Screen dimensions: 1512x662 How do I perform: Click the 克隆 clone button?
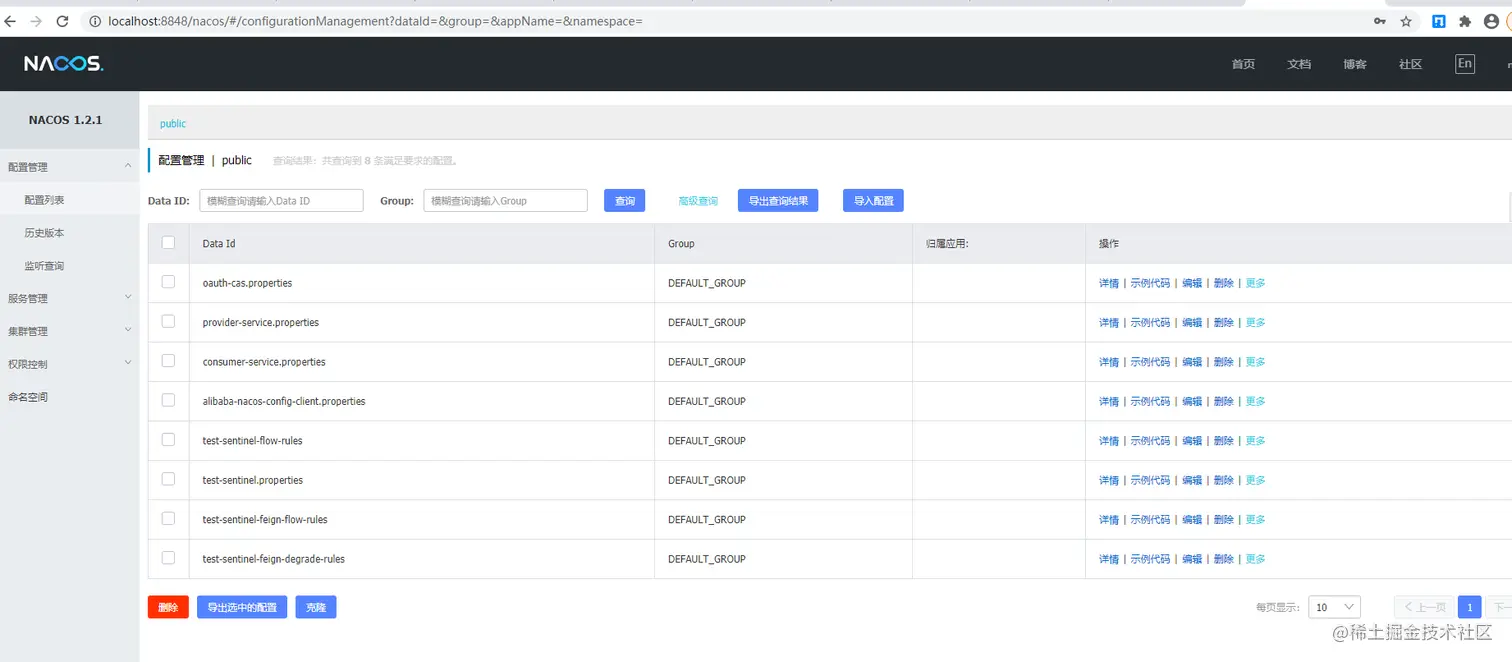pos(316,607)
